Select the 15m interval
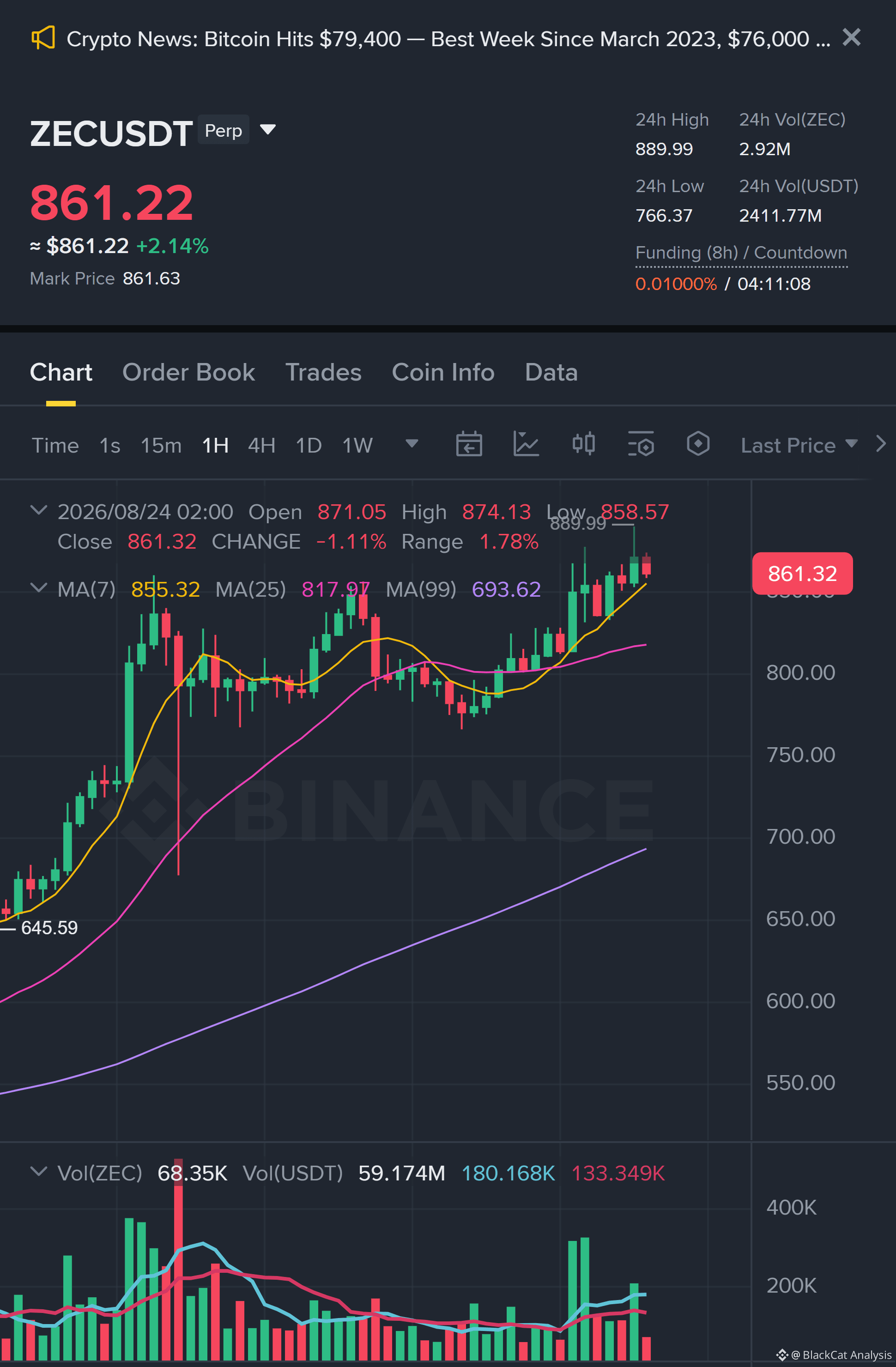 pyautogui.click(x=161, y=445)
